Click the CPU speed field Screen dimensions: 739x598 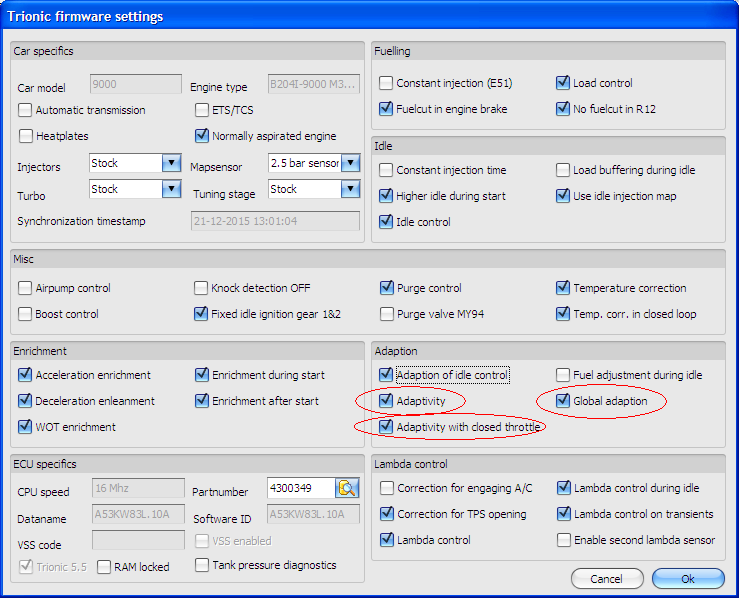coord(138,488)
